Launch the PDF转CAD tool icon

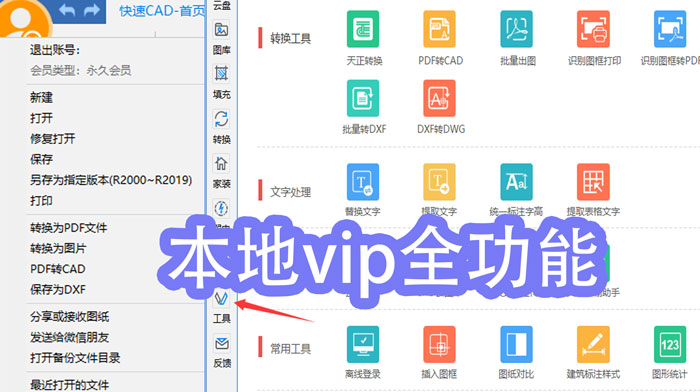click(x=439, y=29)
